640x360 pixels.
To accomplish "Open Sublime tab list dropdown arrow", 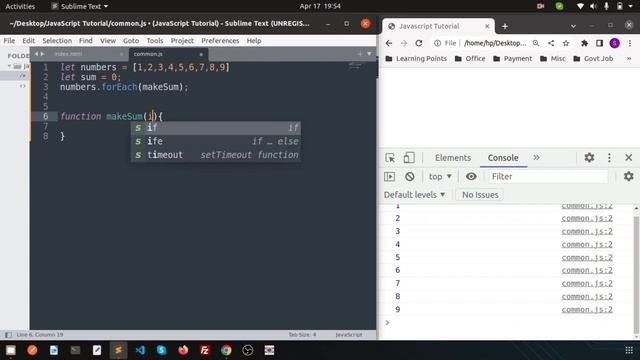I will coord(369,54).
